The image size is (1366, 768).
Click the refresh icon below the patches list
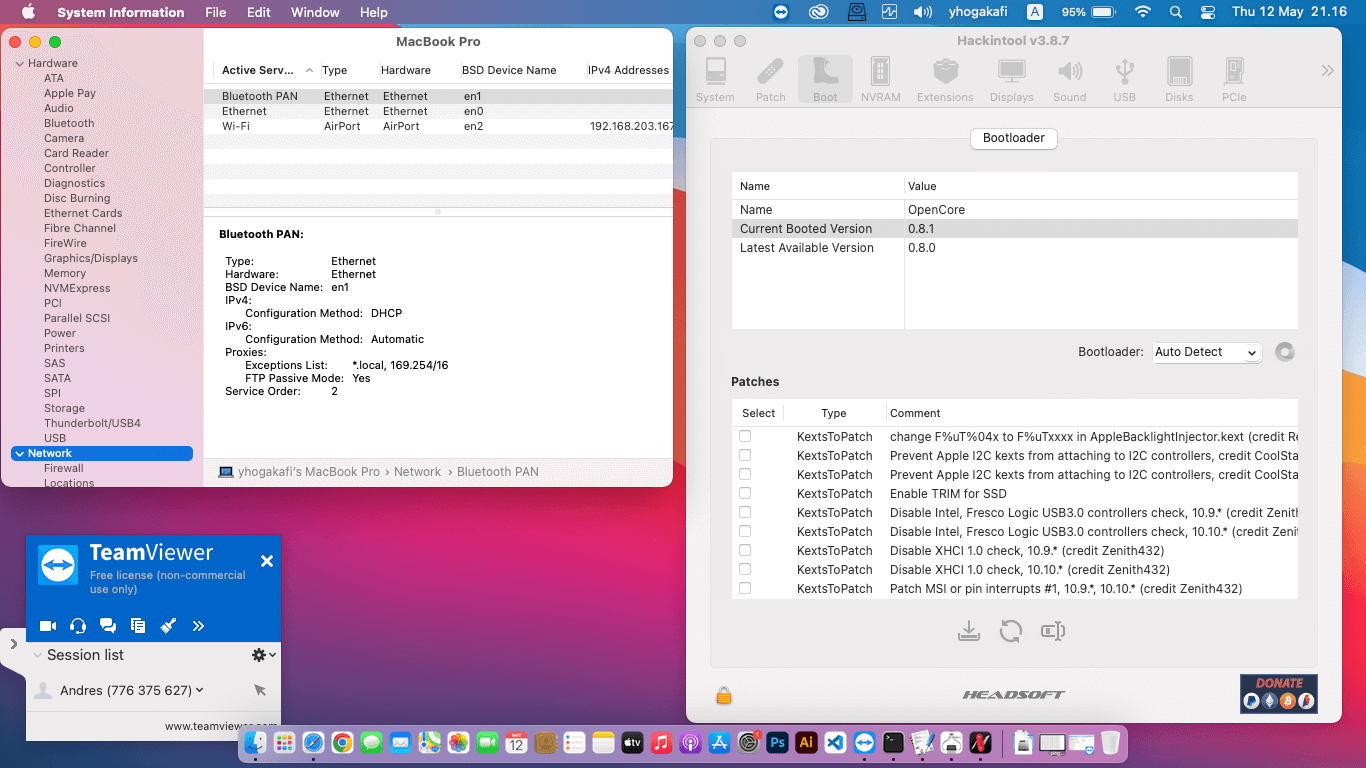[1011, 631]
